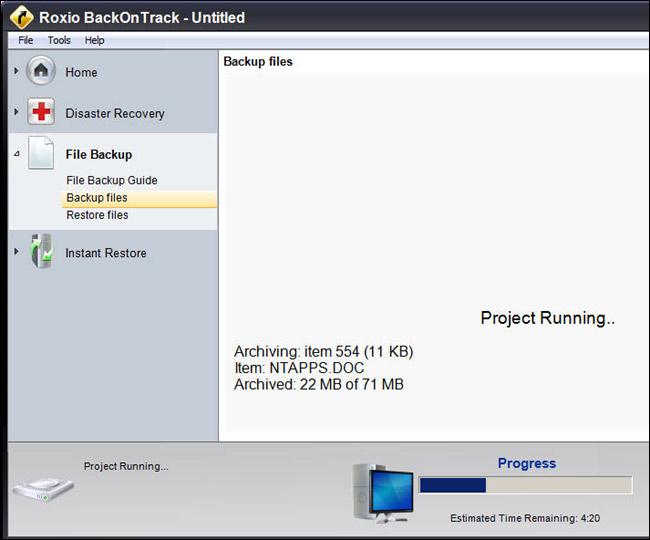Click the Roxio BackOnTrack logo icon
650x540 pixels.
[x=22, y=17]
